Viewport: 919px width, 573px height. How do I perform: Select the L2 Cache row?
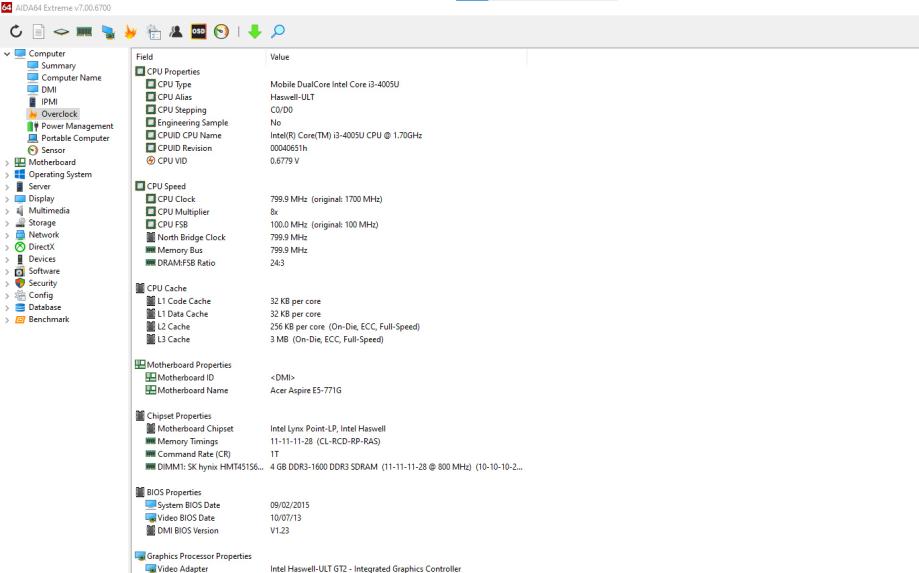(x=331, y=327)
